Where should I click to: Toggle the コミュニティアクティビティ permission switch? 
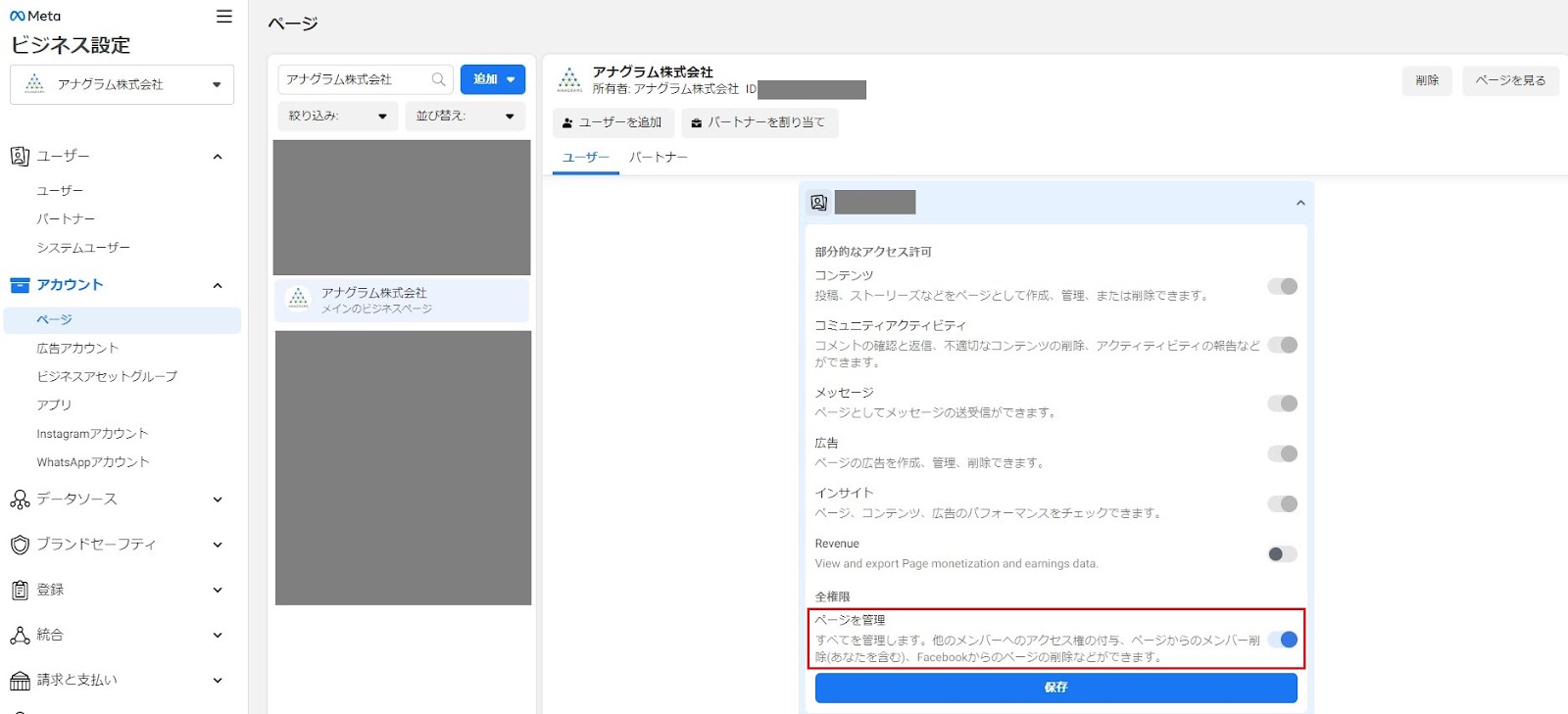pos(1283,345)
